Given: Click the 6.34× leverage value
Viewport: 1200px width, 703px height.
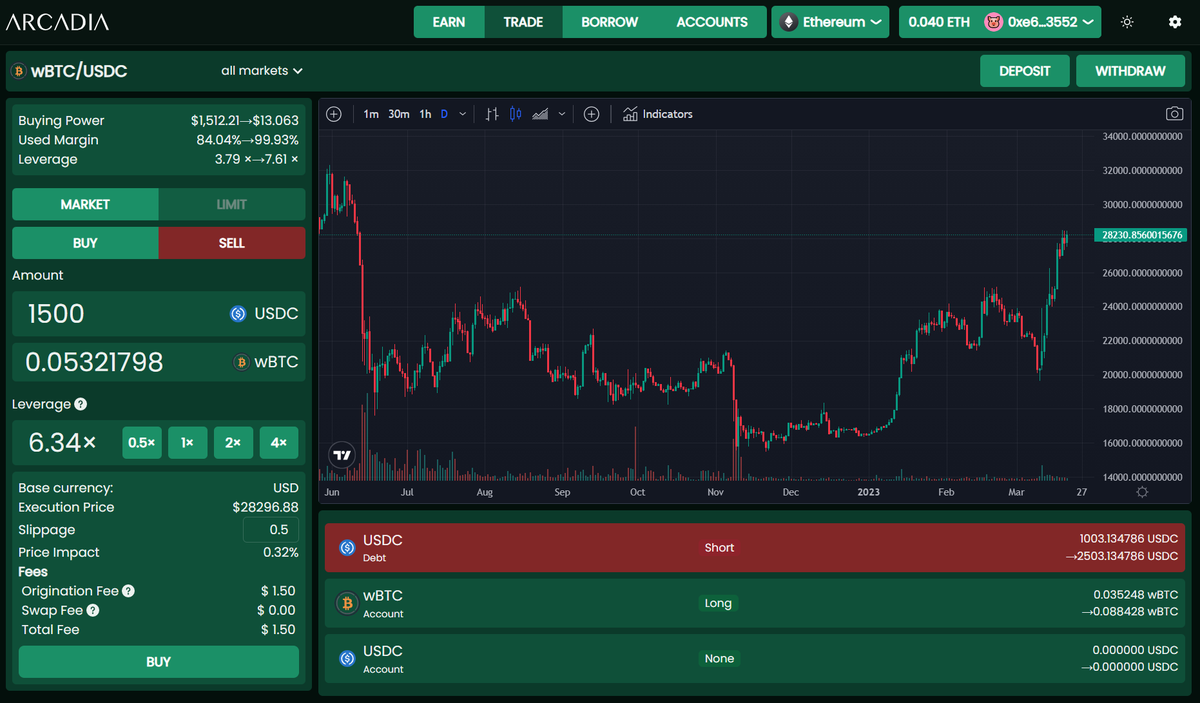Looking at the screenshot, I should pos(61,442).
